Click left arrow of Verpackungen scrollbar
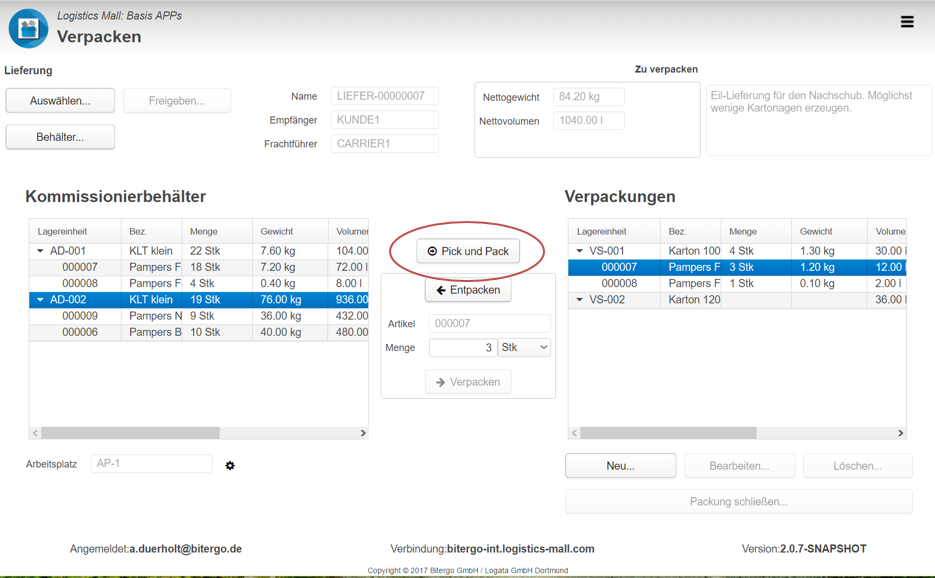This screenshot has height=578, width=935. pos(574,433)
